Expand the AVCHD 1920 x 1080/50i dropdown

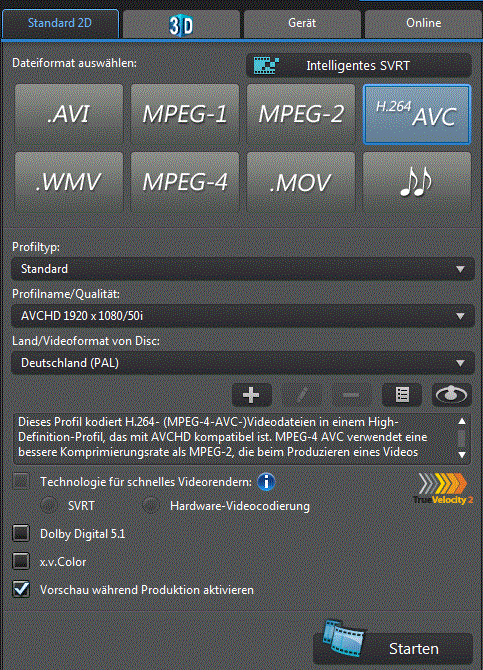click(243, 316)
